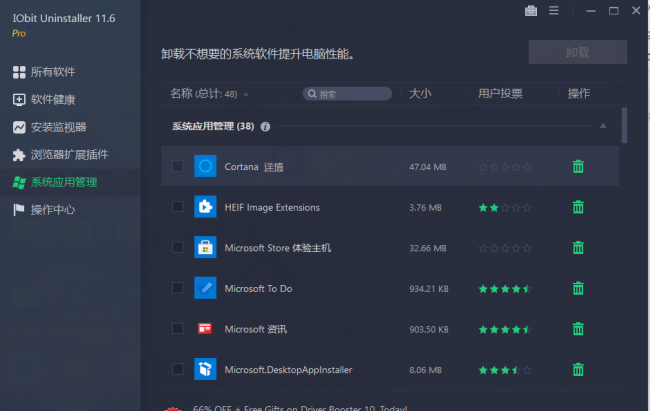Image resolution: width=650 pixels, height=411 pixels.
Task: Tick the Microsoft 资讯 checkbox
Action: [178, 328]
